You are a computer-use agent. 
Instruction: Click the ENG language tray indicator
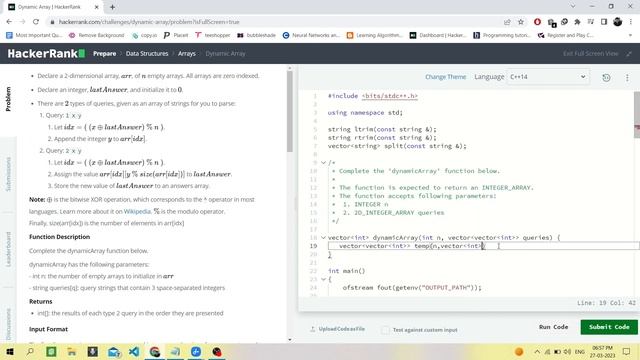click(580, 351)
